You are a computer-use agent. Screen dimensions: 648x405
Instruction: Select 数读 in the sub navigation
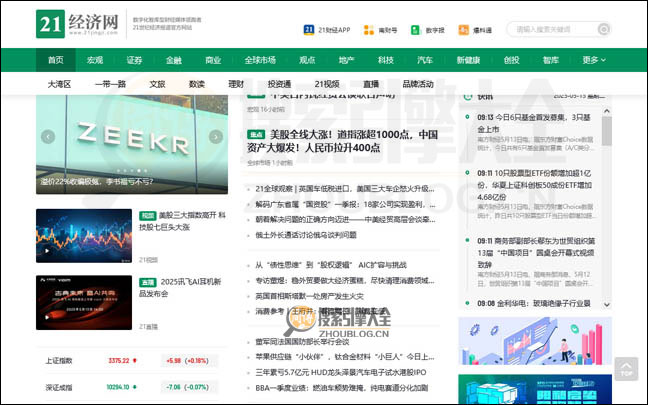pos(197,84)
